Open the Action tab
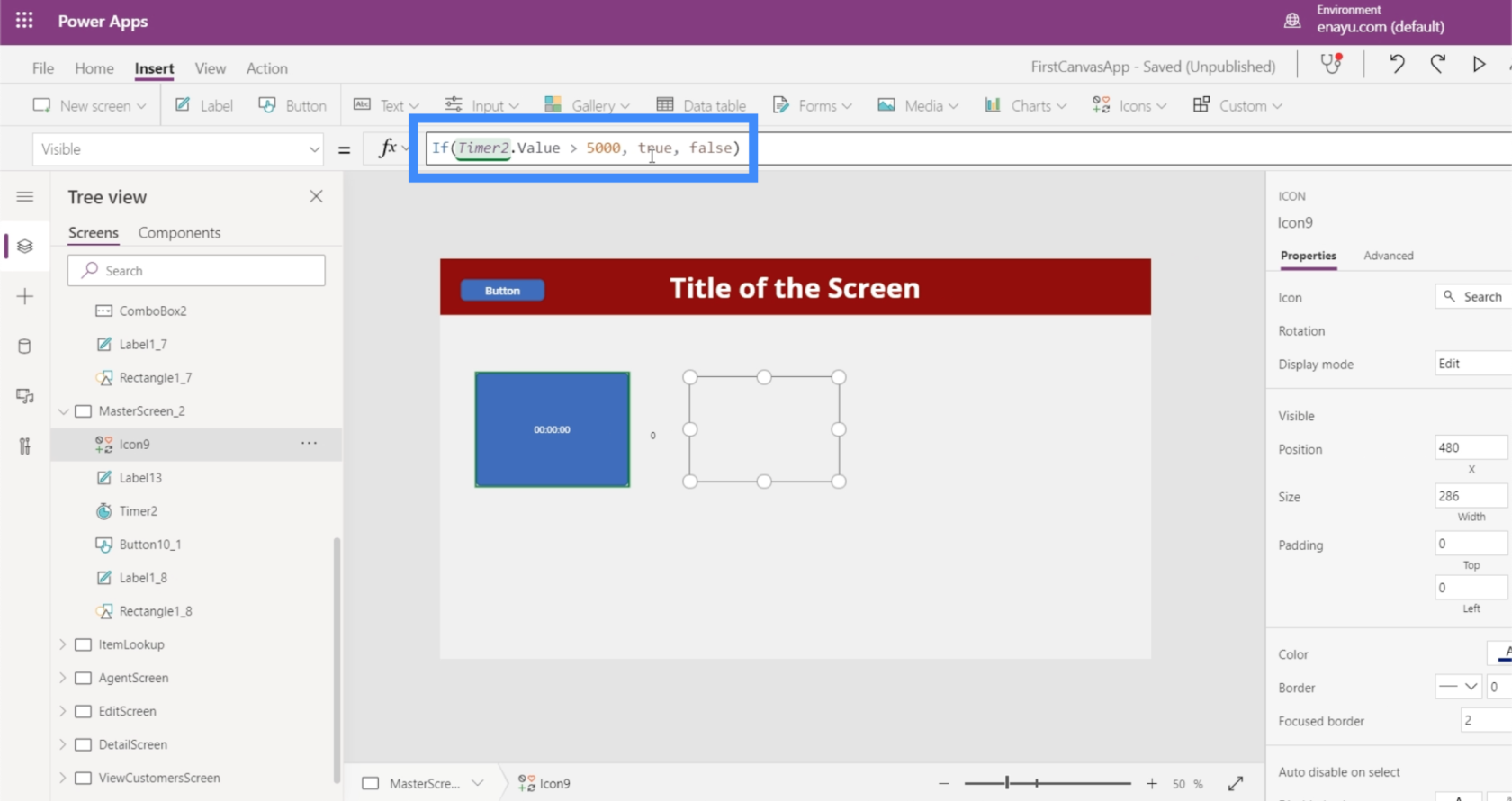1512x801 pixels. (x=267, y=68)
